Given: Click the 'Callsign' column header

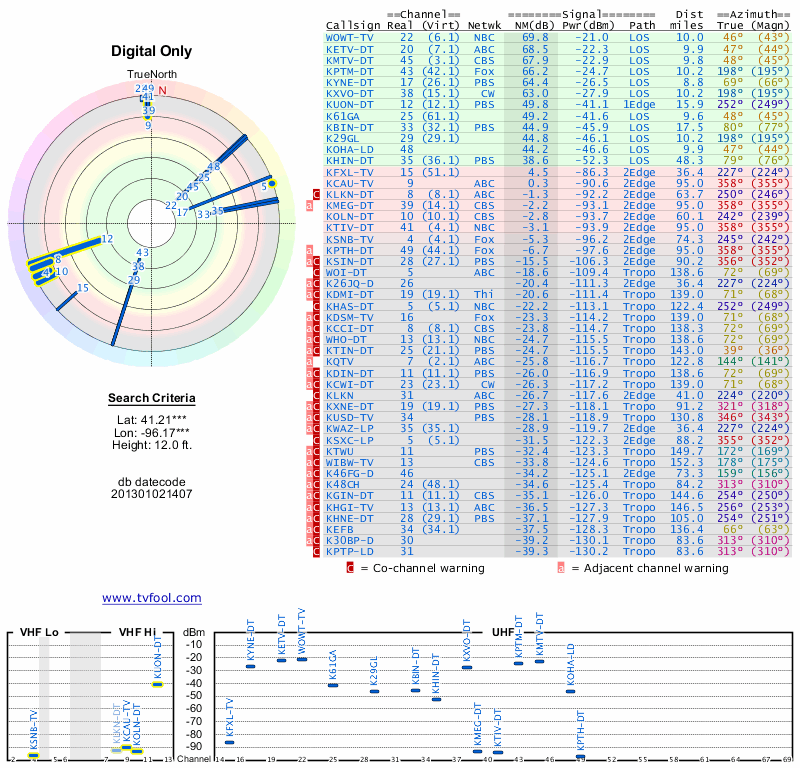Looking at the screenshot, I should 353,26.
